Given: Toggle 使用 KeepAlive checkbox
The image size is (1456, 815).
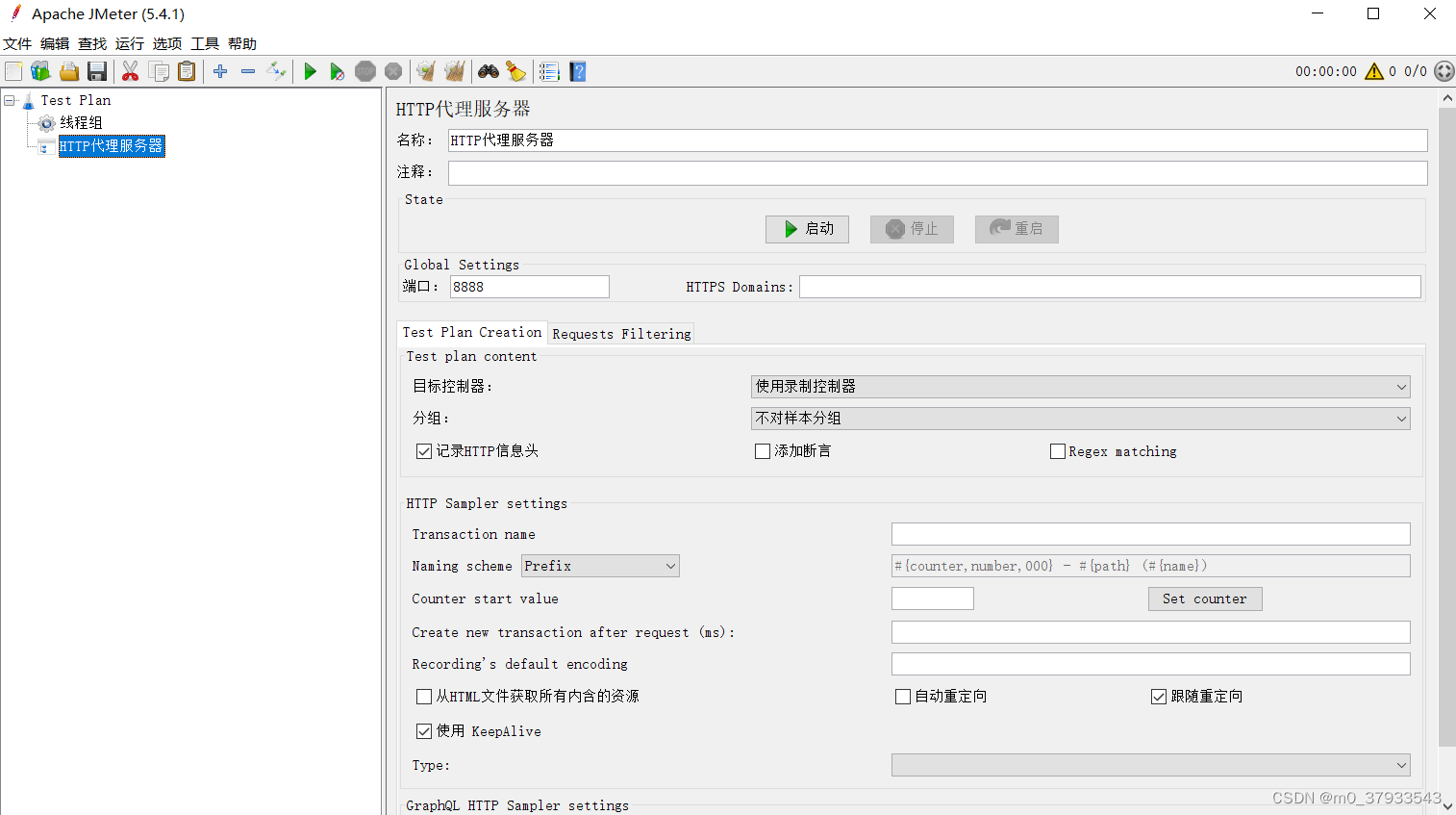Looking at the screenshot, I should tap(423, 731).
